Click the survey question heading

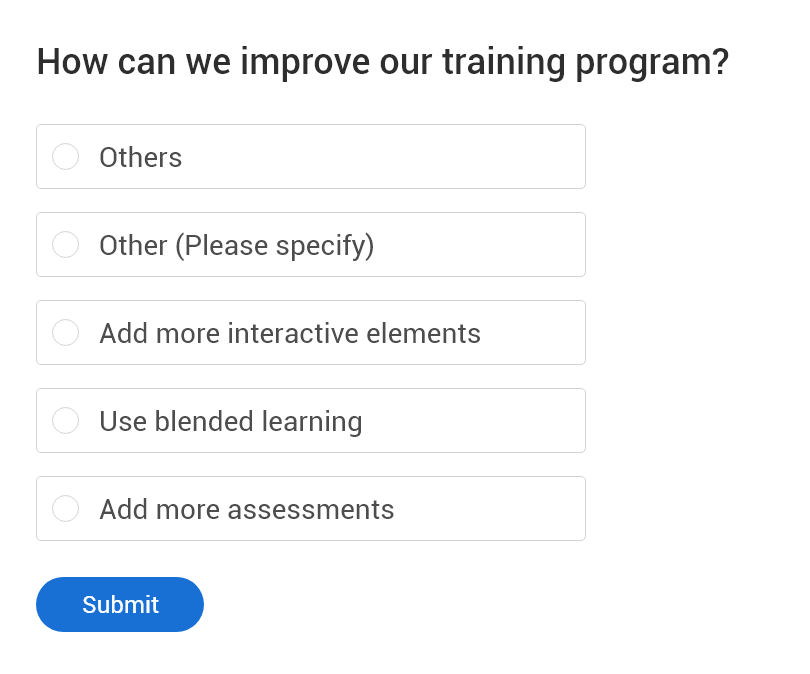pyautogui.click(x=382, y=62)
